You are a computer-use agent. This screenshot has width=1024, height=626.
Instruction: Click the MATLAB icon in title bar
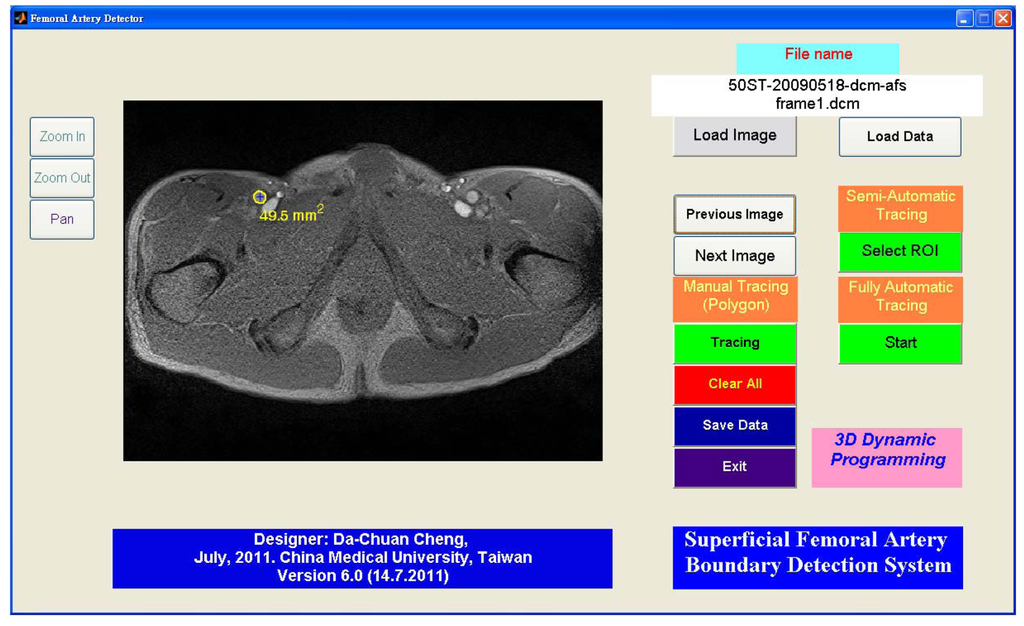point(20,18)
